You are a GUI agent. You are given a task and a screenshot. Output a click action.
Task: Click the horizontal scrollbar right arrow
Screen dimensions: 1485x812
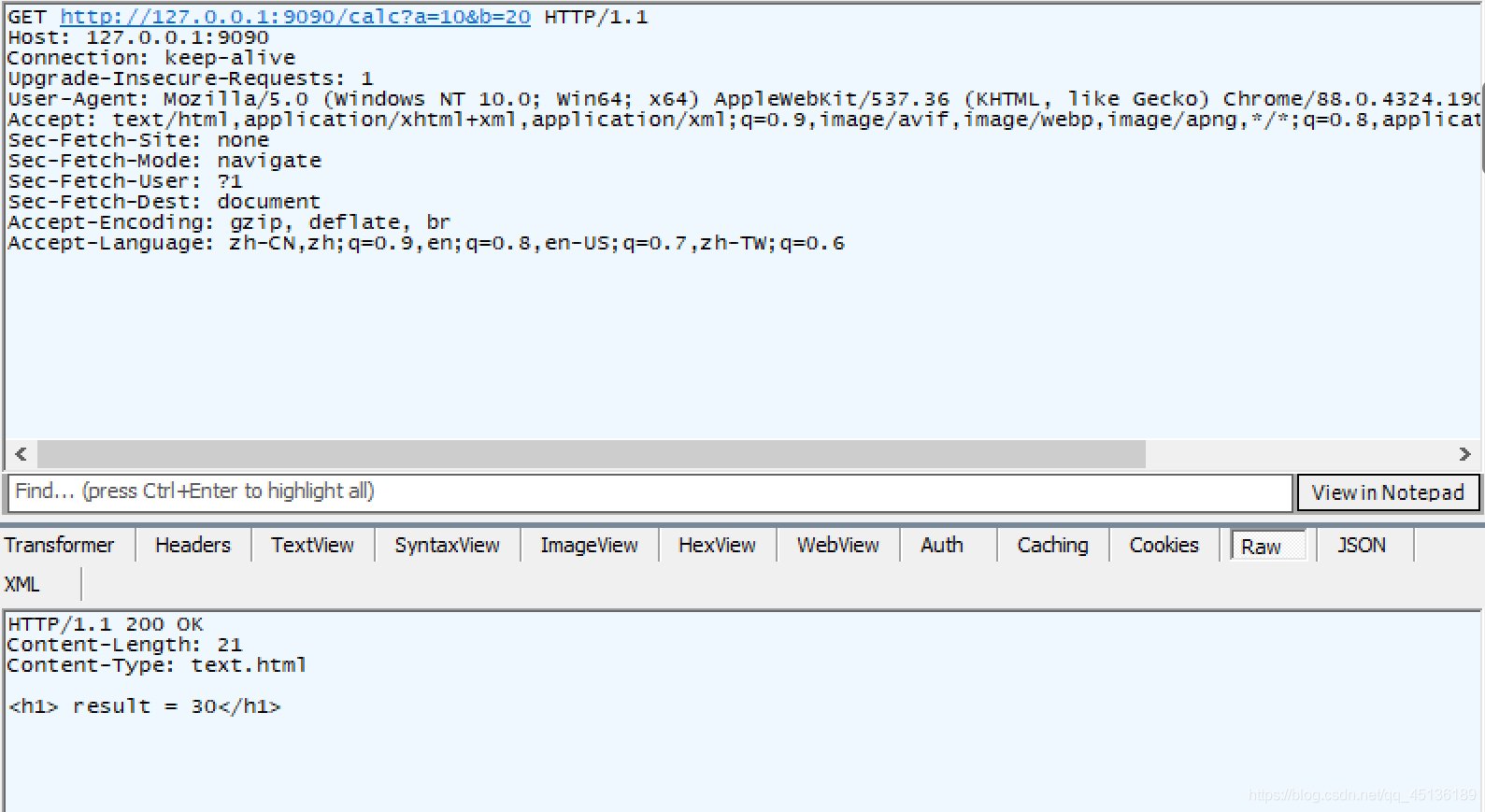tap(1464, 454)
